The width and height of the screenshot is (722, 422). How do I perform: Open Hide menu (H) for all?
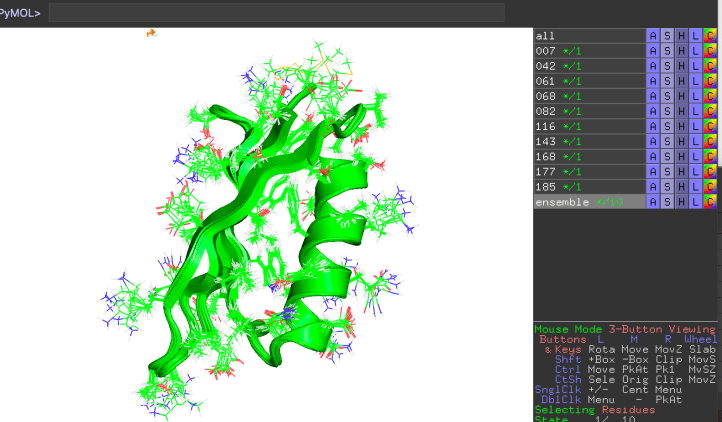pyautogui.click(x=681, y=36)
